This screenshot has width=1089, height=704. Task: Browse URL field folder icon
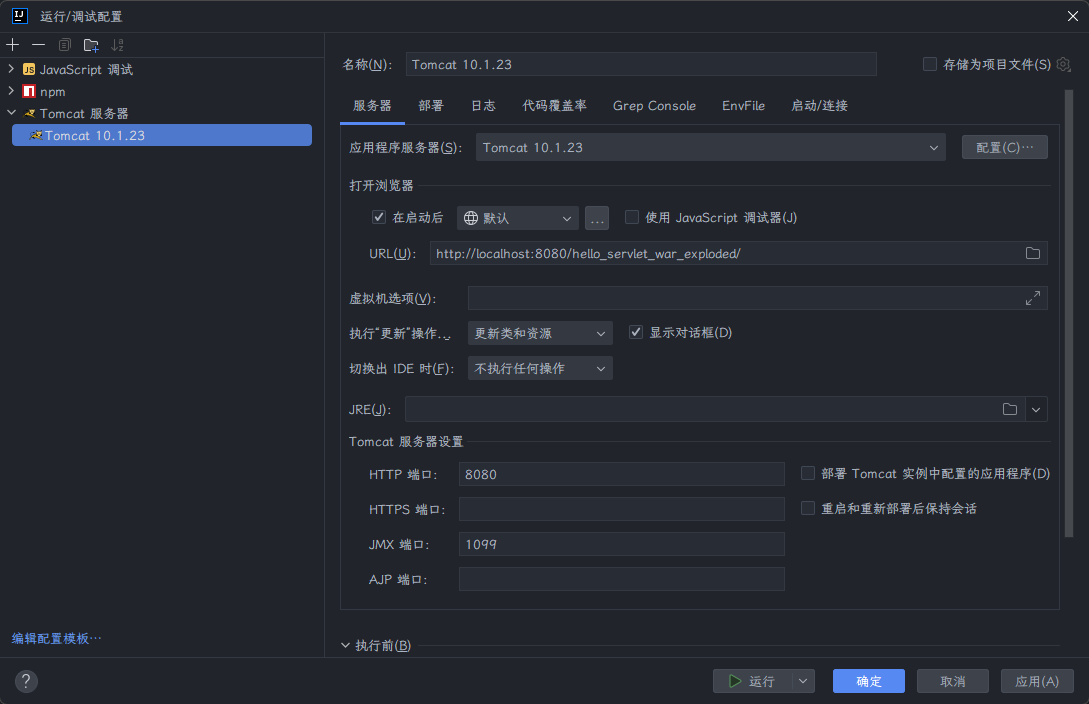[1033, 253]
